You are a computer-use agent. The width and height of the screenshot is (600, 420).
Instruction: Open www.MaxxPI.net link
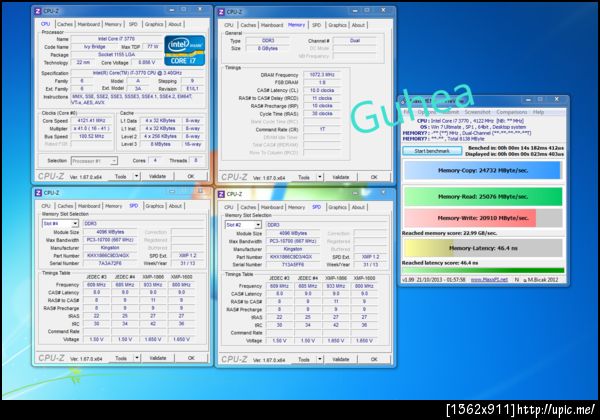click(x=489, y=280)
